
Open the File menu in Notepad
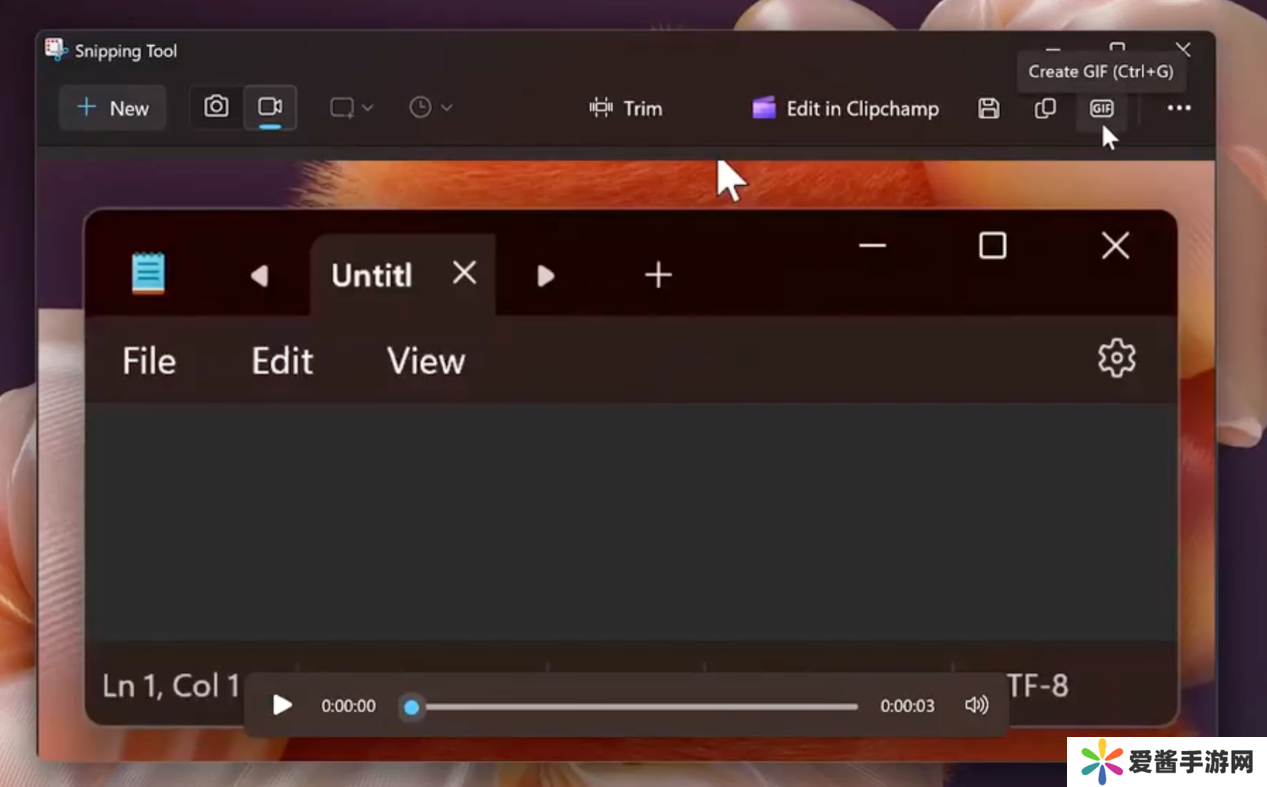[149, 361]
